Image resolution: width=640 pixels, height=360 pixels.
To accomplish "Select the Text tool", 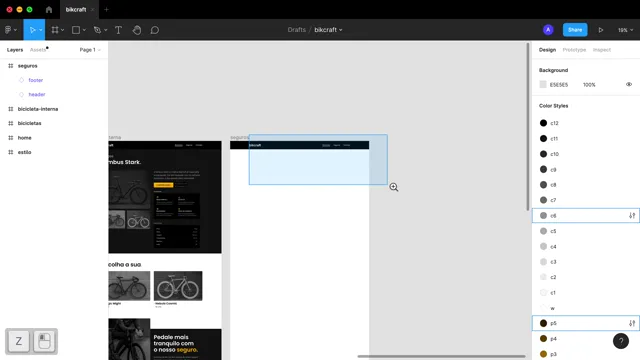I will pos(118,30).
